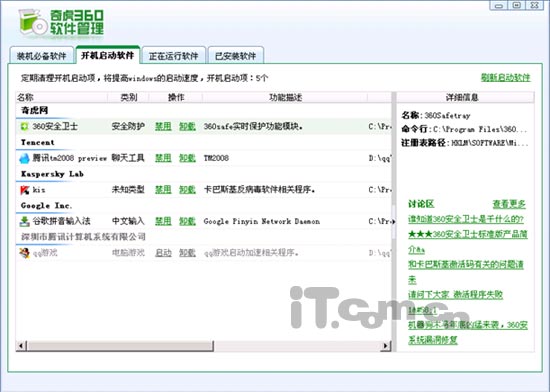The image size is (550, 392).
Task: Click the 奇虎360 软件管理 logo
Action: (x=62, y=22)
